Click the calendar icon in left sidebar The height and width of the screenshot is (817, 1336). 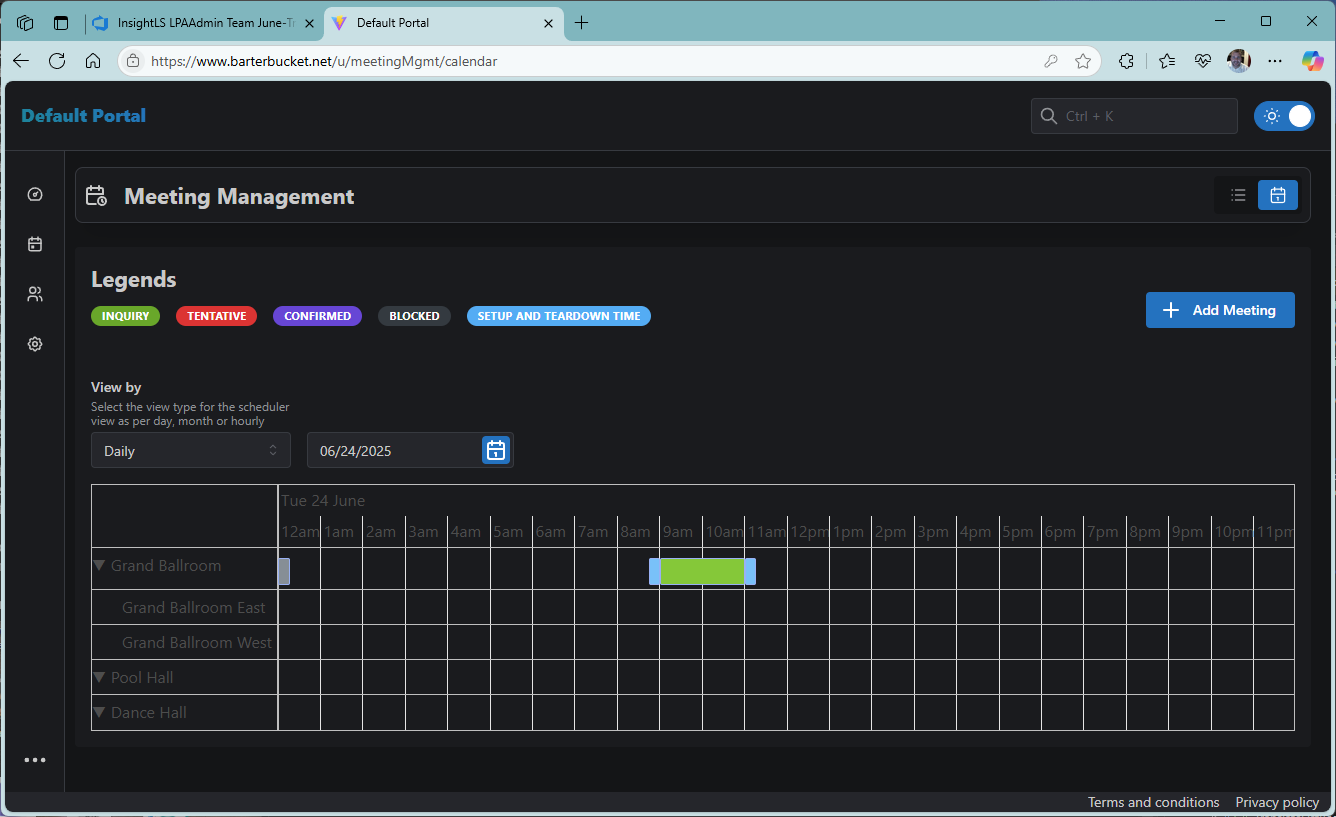[x=35, y=244]
